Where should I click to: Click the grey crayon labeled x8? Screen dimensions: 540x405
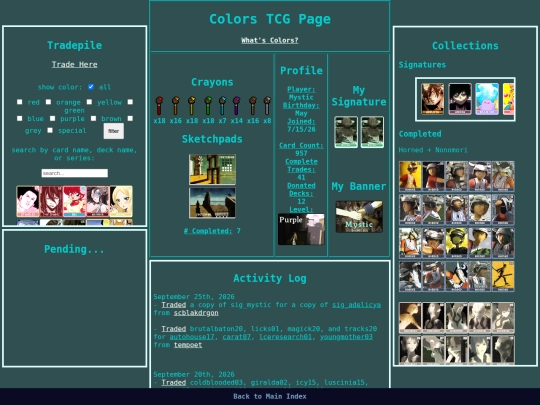[x=267, y=106]
